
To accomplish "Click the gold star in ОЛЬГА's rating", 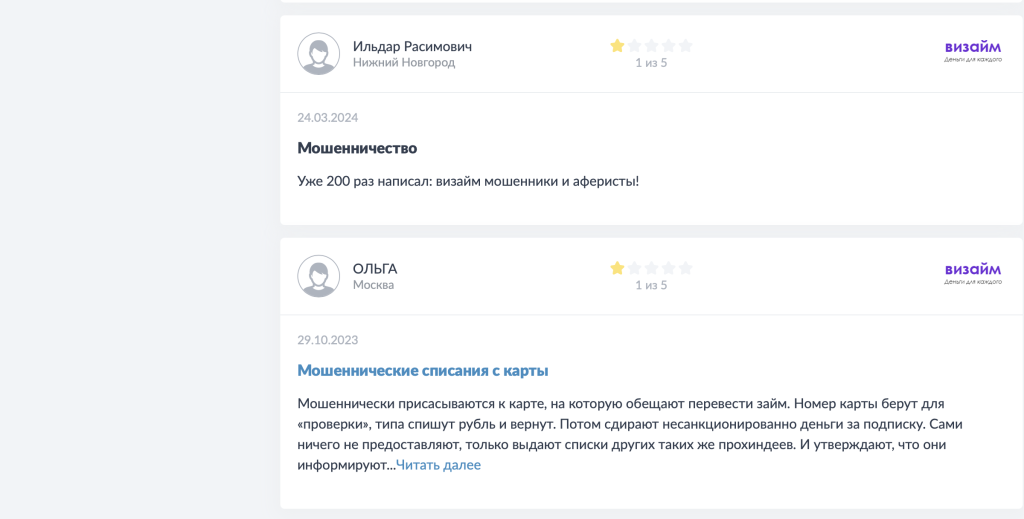I will tap(618, 268).
